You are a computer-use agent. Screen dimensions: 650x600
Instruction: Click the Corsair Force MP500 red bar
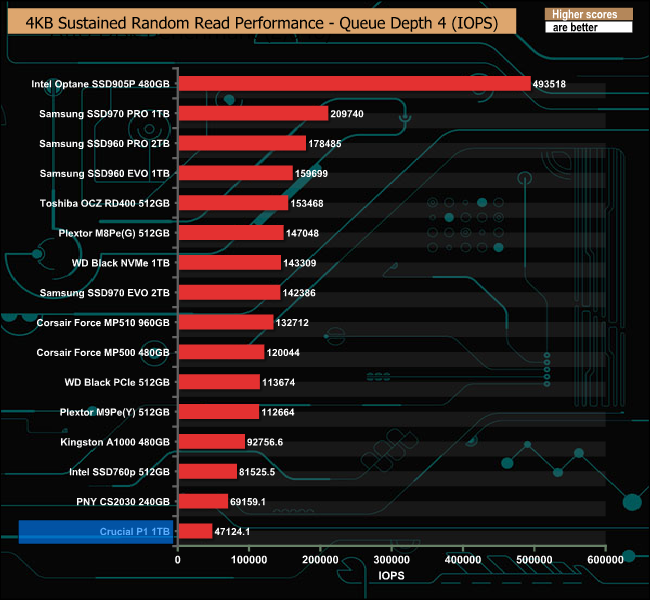coord(222,352)
